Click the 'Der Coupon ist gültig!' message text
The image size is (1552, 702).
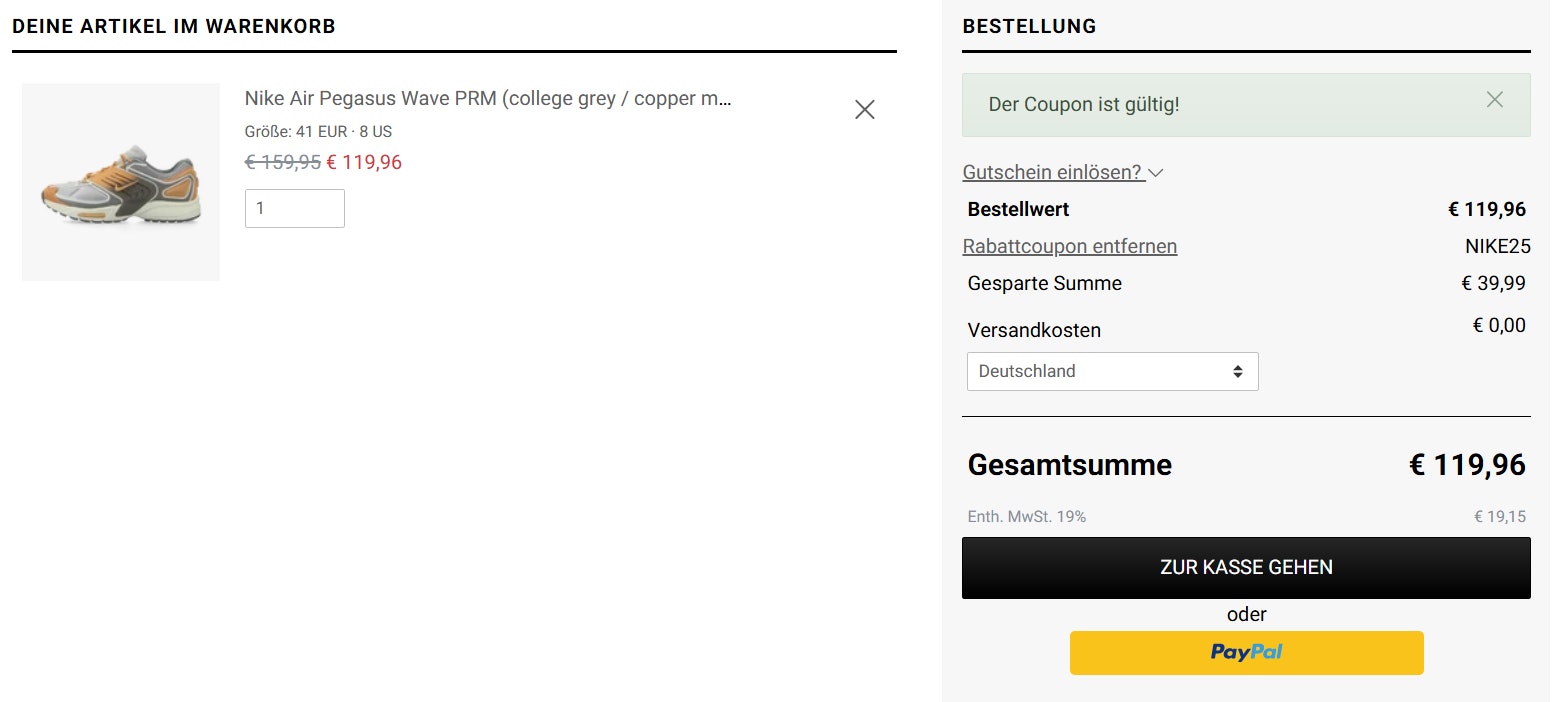pos(1083,104)
